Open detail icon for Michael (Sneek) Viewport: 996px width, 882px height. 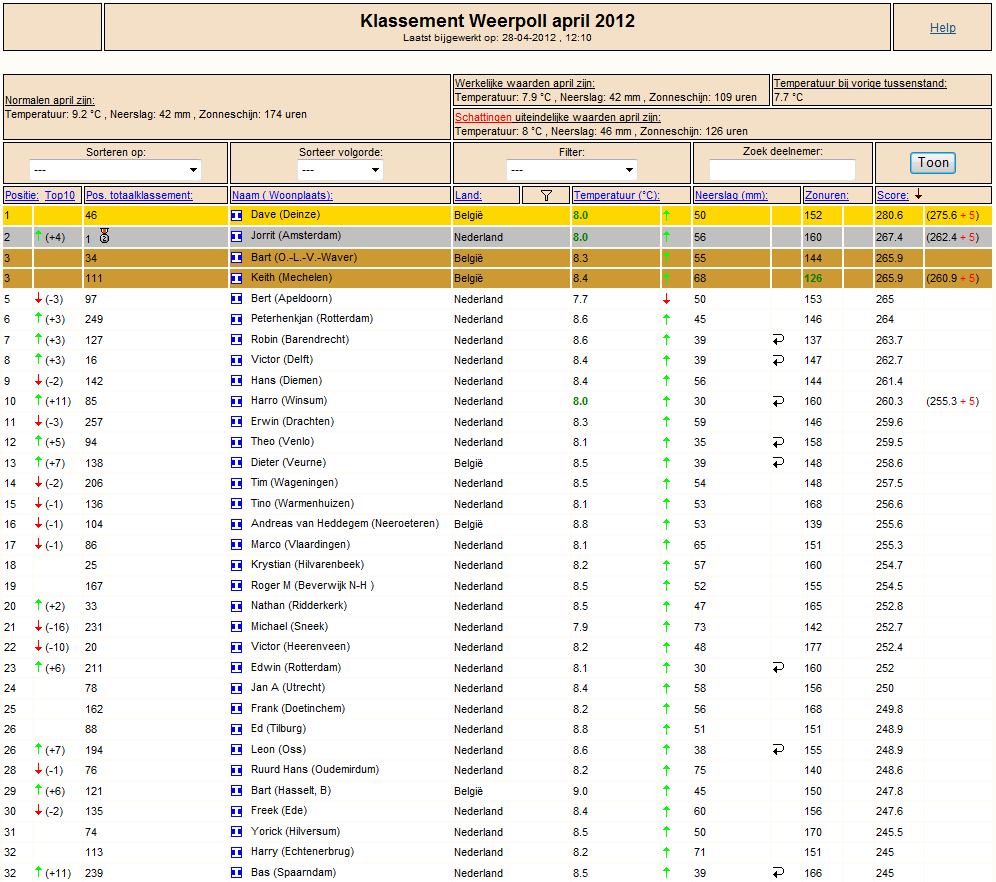point(236,627)
